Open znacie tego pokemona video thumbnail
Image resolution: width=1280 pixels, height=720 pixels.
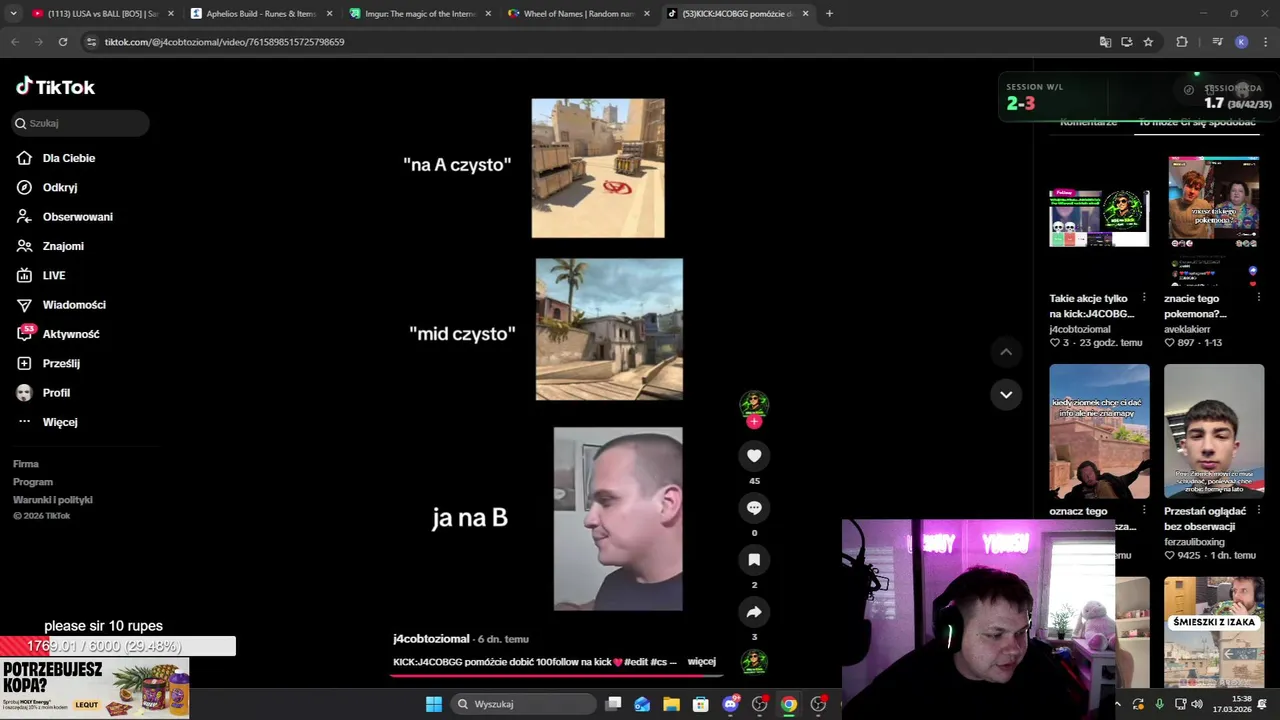[x=1214, y=220]
